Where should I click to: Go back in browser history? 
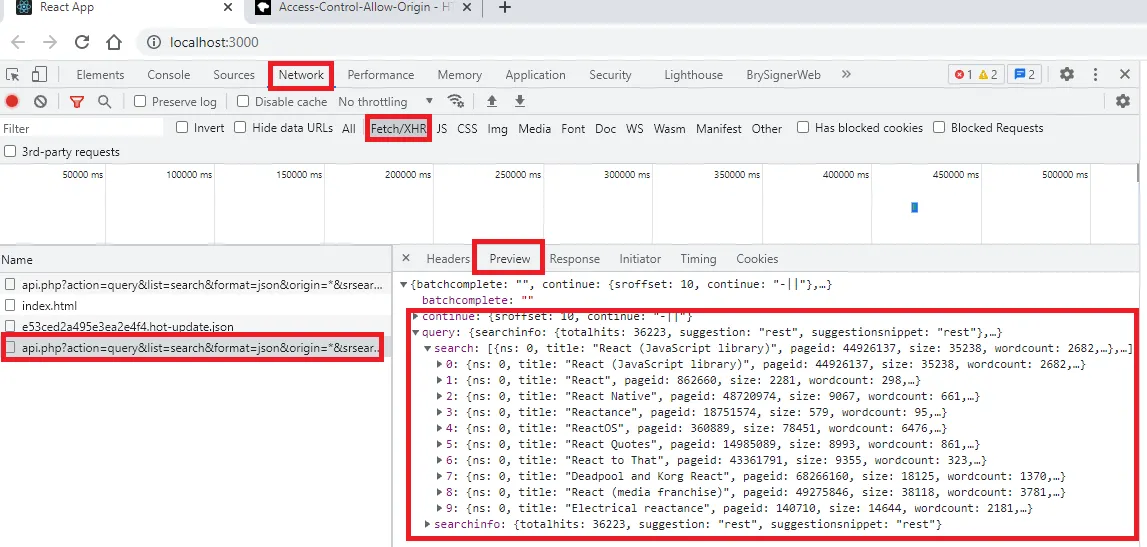[x=18, y=42]
